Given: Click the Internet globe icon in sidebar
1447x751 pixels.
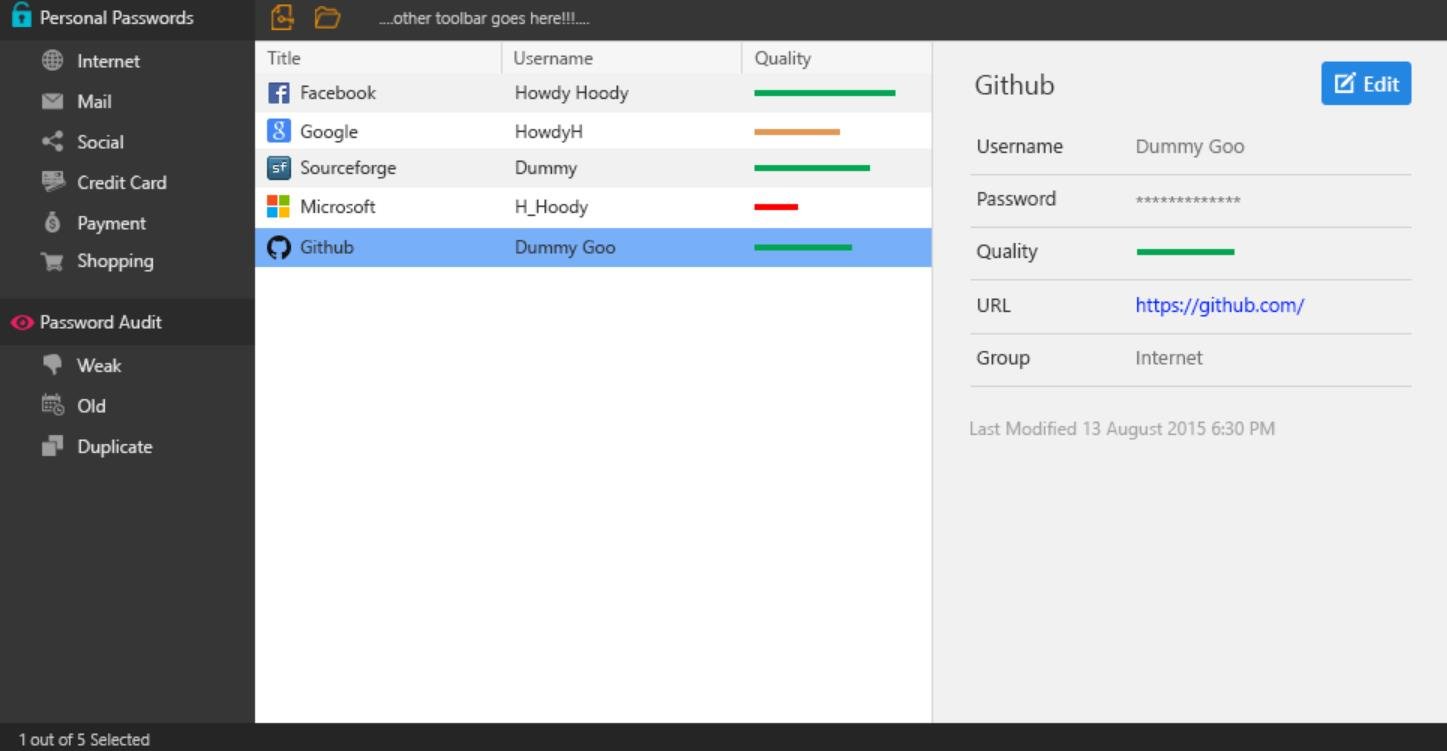Looking at the screenshot, I should [52, 61].
